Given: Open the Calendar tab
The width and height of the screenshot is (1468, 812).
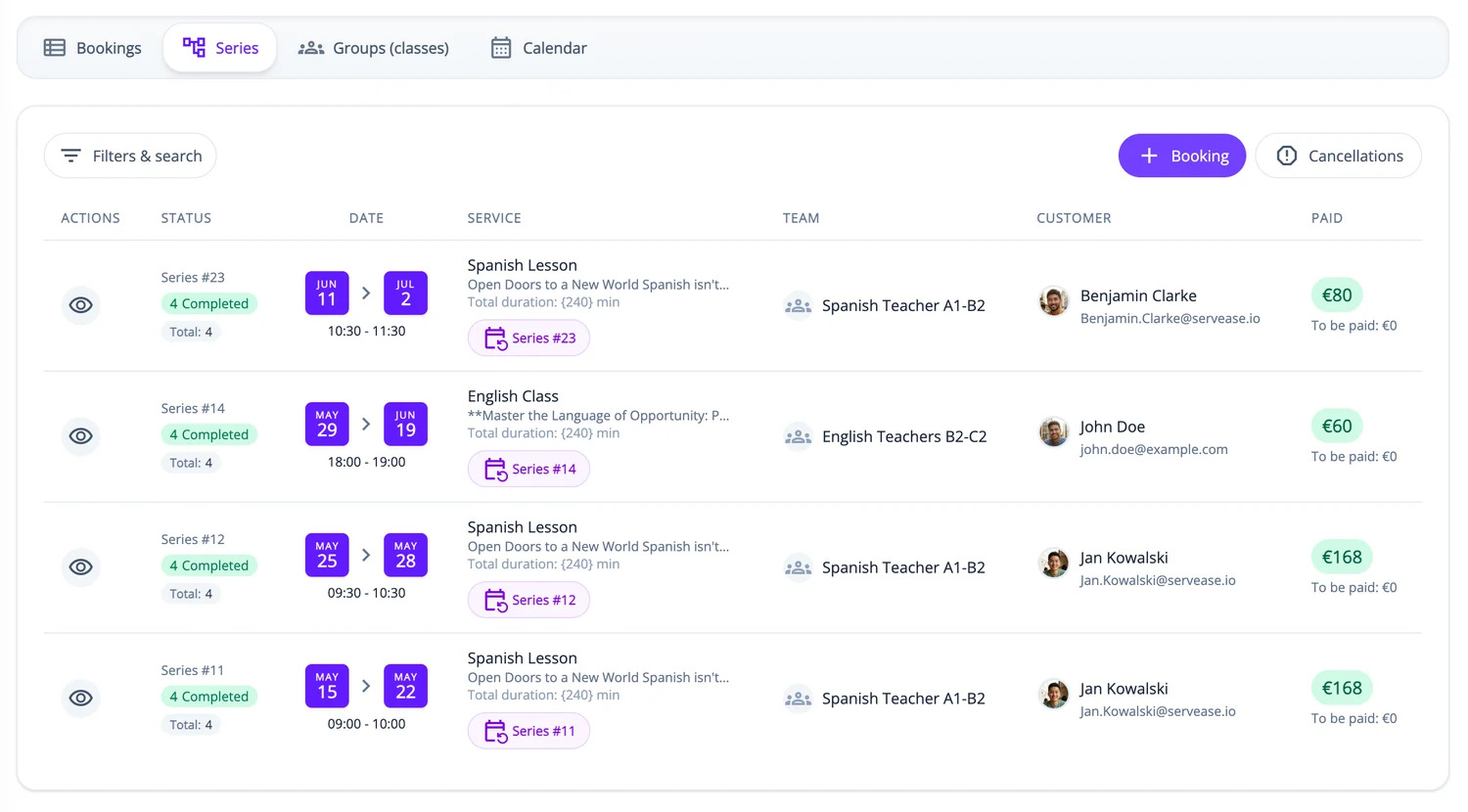Looking at the screenshot, I should click(538, 48).
